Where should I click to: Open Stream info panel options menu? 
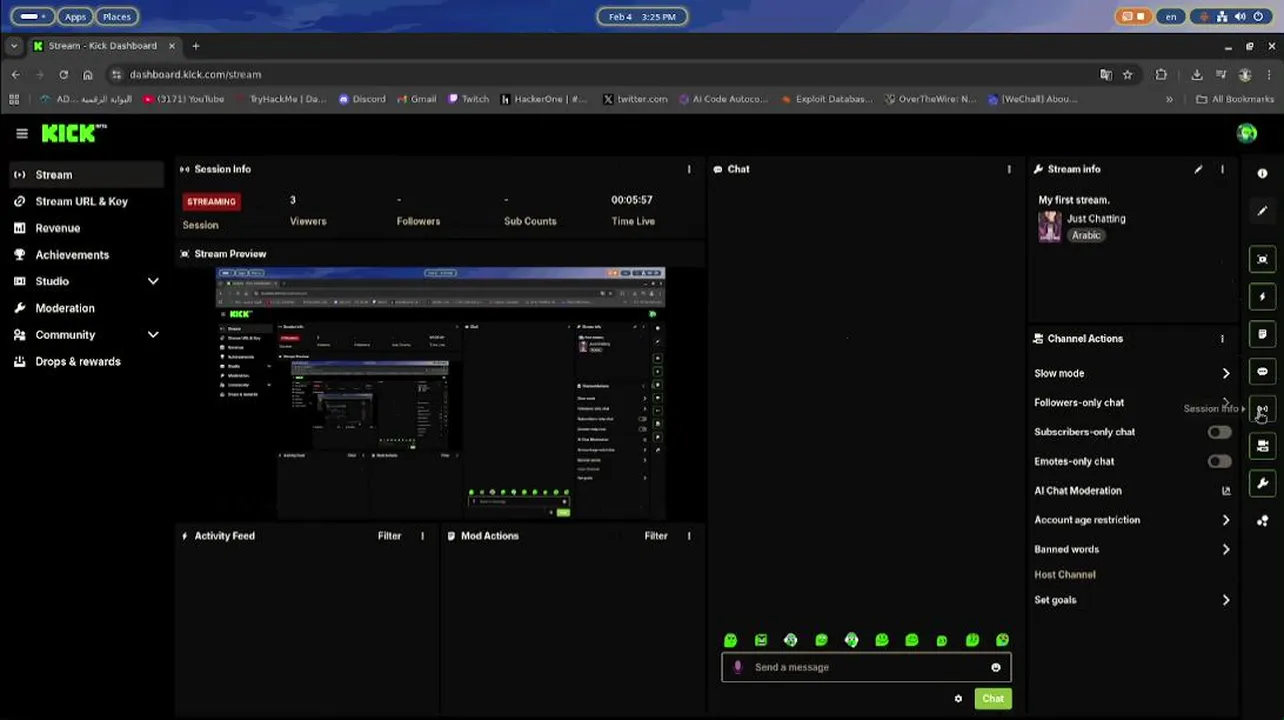pyautogui.click(x=1222, y=169)
